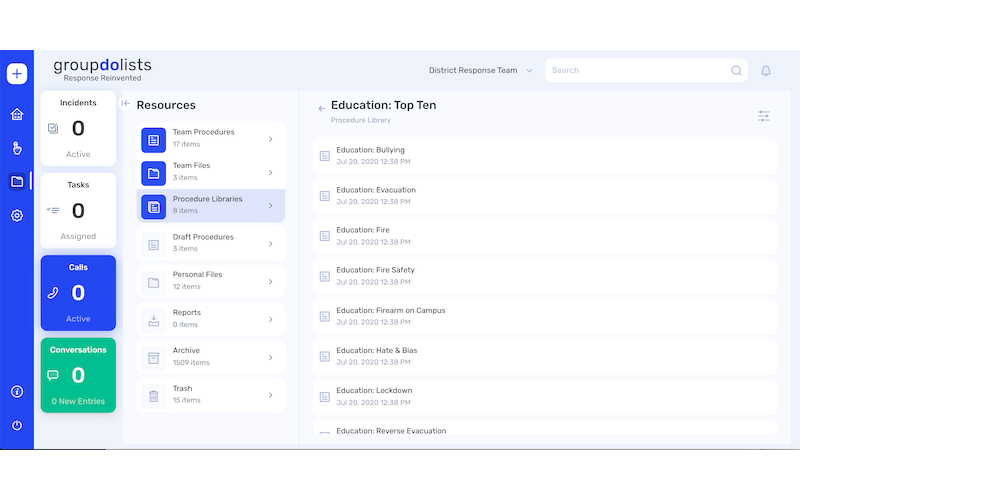
Task: Open the Calls card
Action: (78, 293)
